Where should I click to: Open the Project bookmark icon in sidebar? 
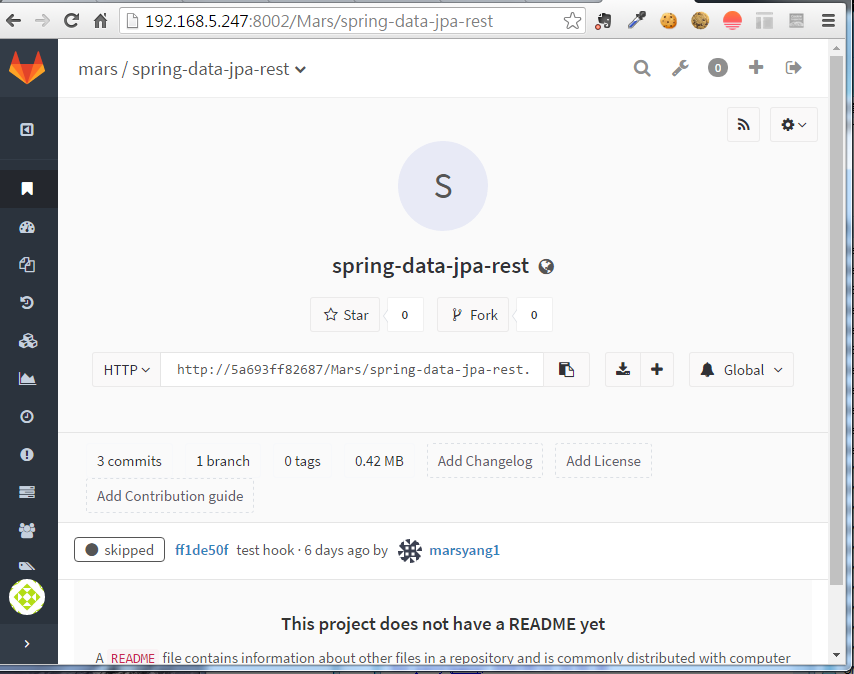click(x=27, y=188)
